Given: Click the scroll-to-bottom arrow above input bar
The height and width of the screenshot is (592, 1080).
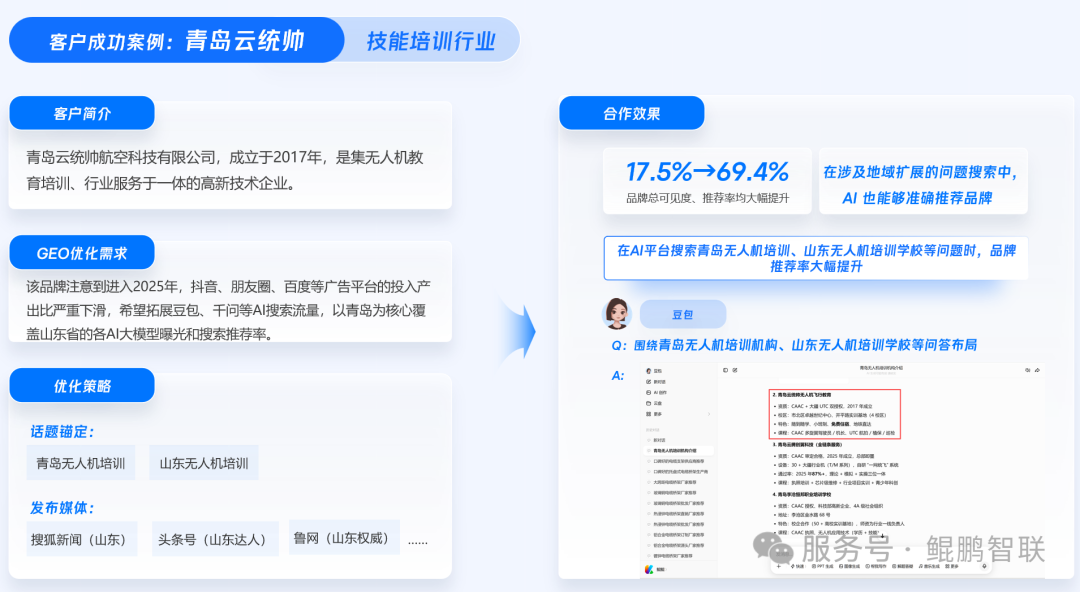Looking at the screenshot, I should click(882, 536).
